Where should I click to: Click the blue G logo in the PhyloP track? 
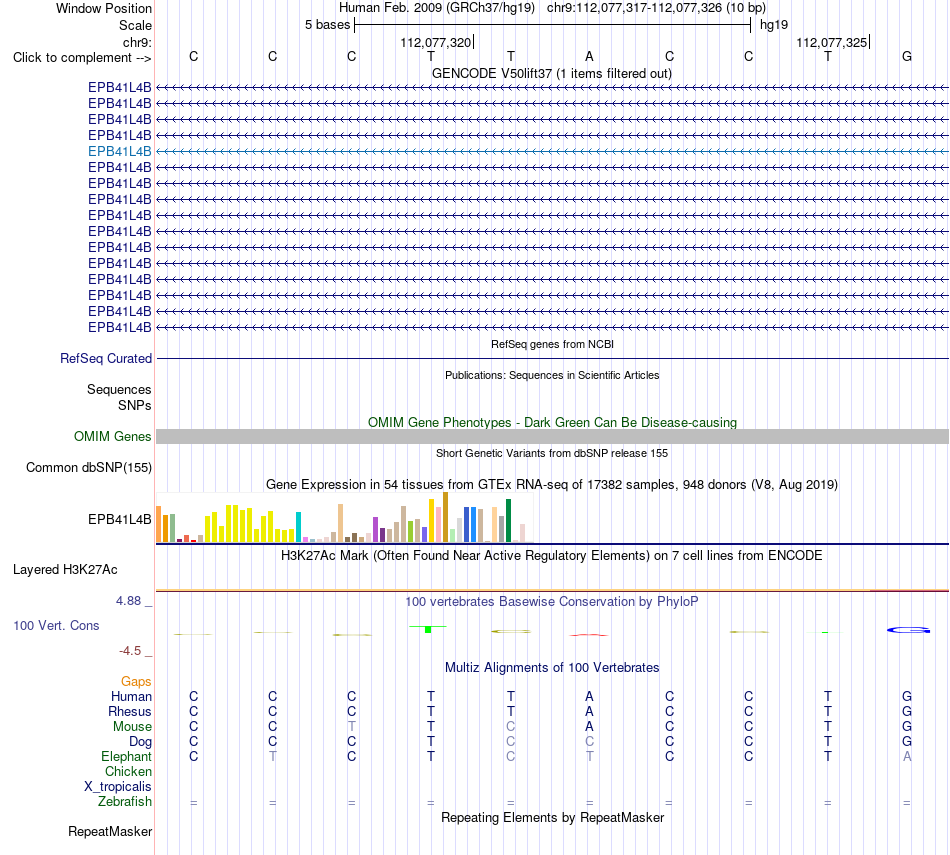(x=908, y=630)
